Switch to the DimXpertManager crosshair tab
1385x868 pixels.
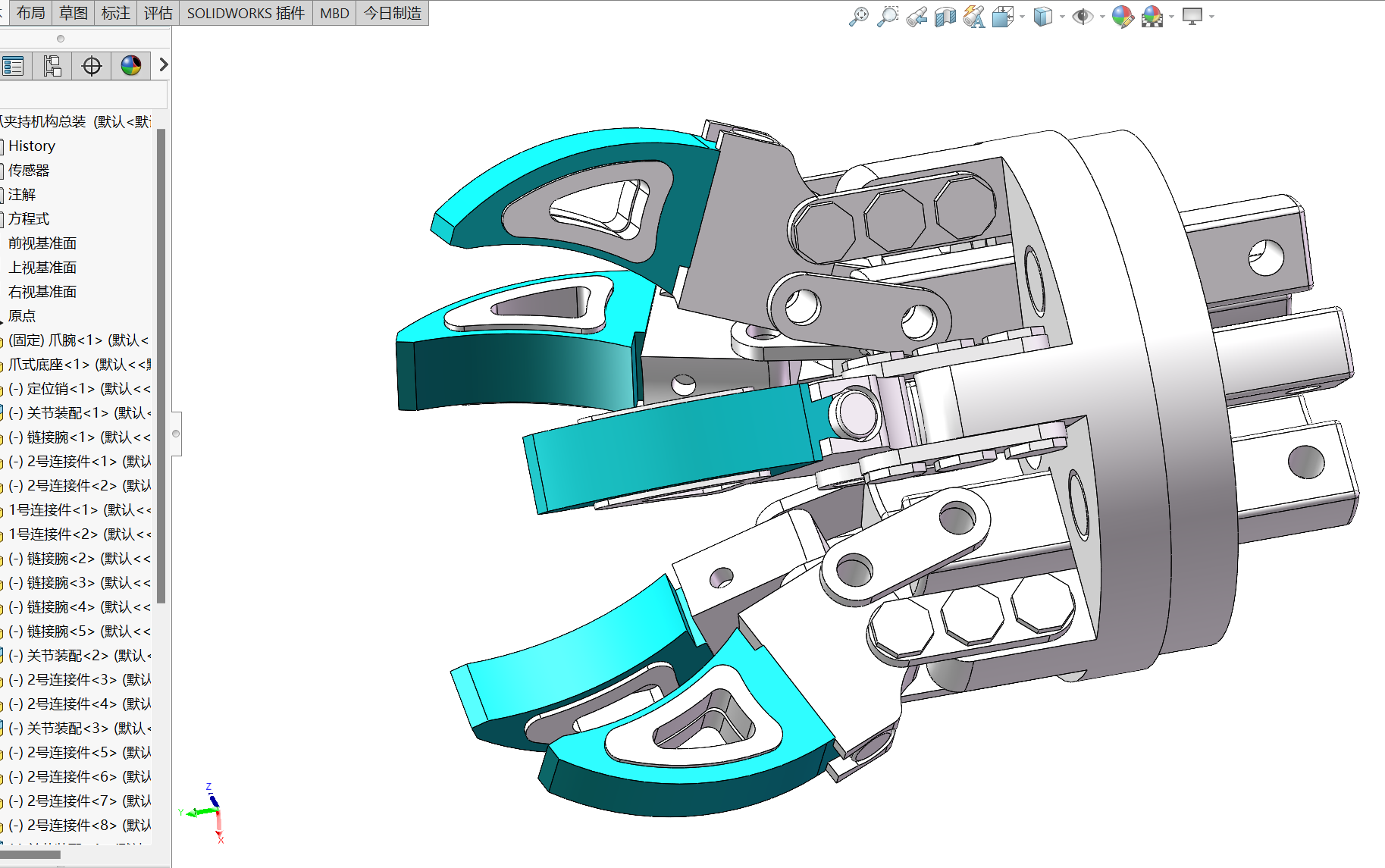91,66
